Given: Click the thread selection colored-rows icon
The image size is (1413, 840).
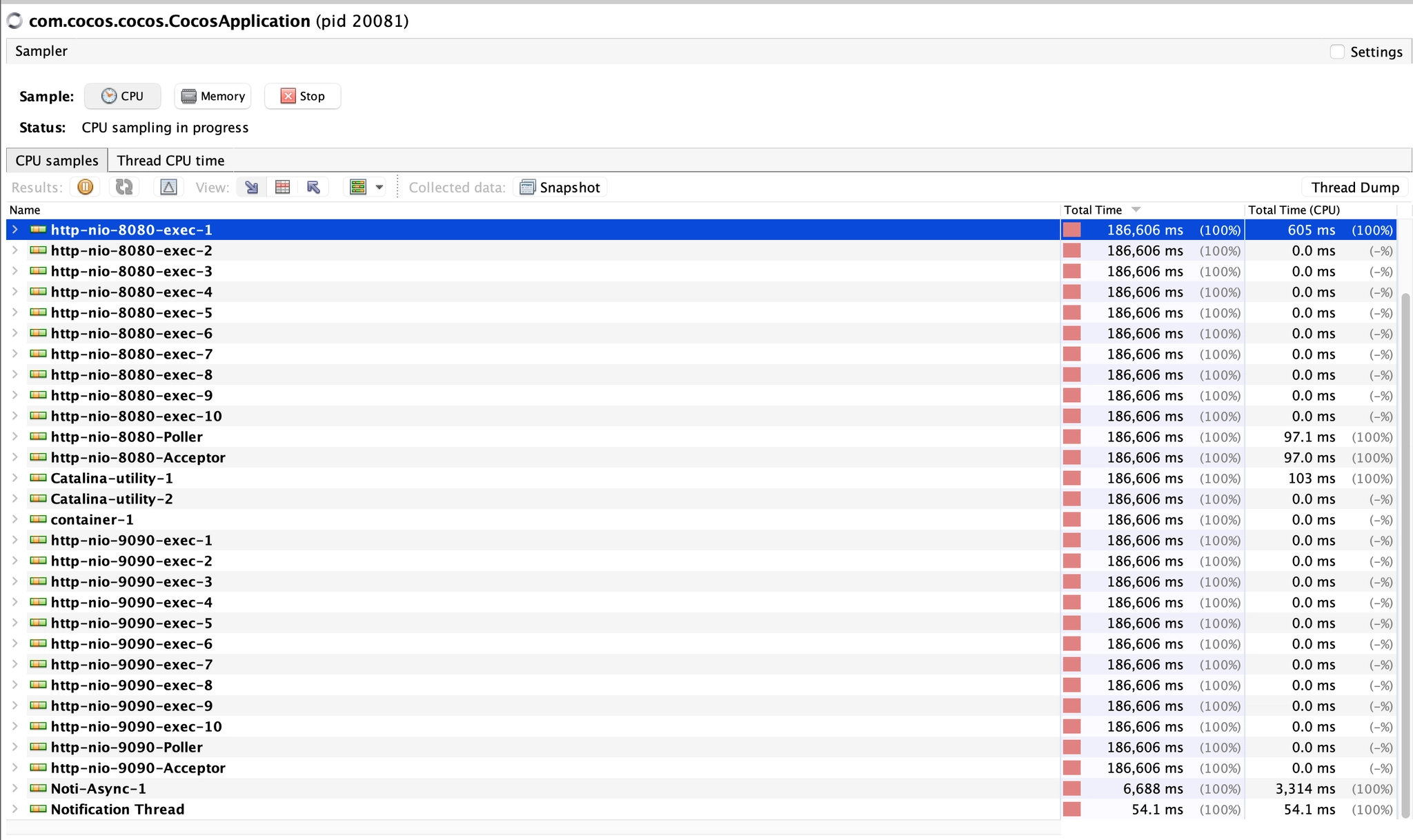Looking at the screenshot, I should coord(357,187).
